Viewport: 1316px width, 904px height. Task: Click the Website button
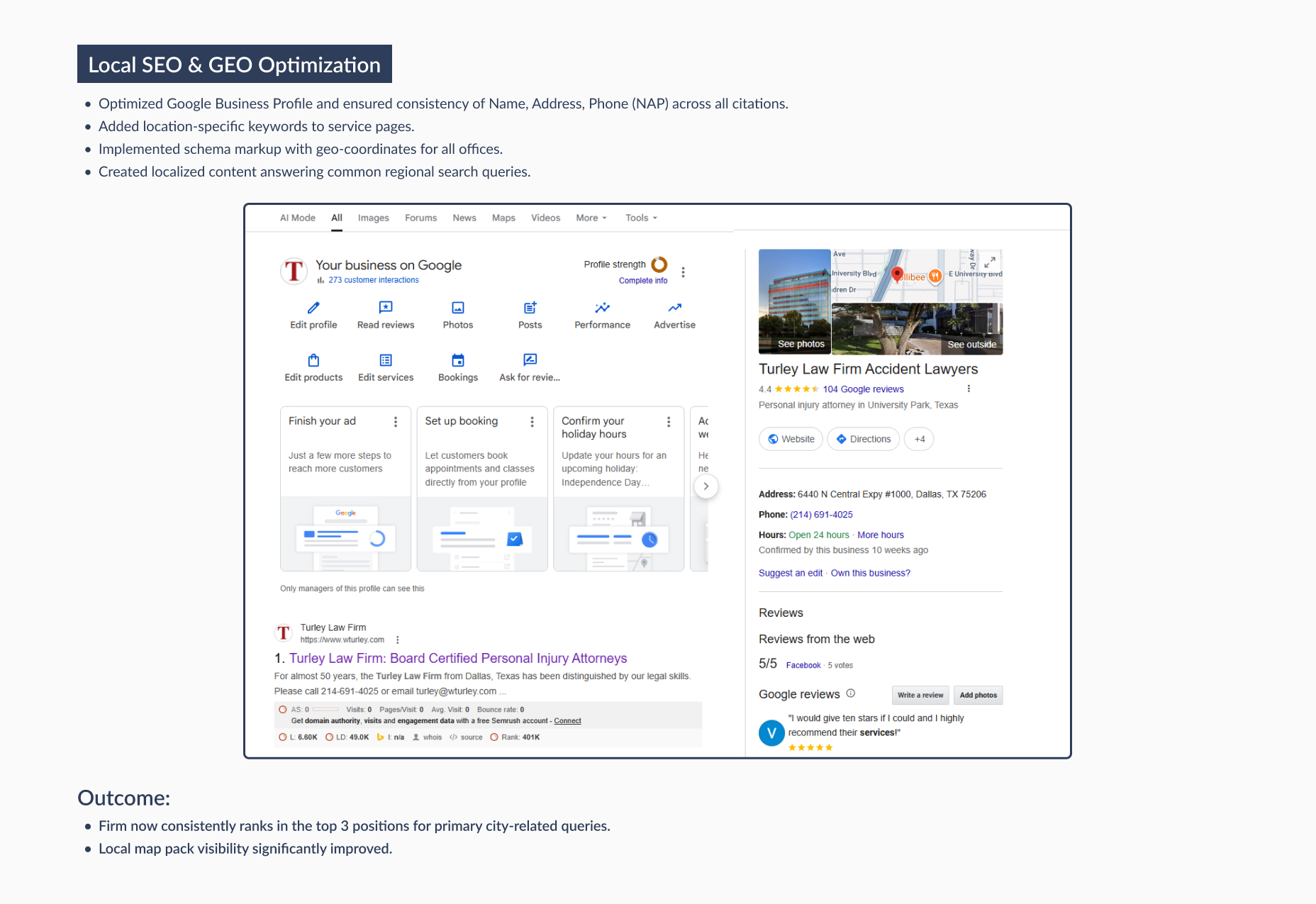tap(791, 439)
